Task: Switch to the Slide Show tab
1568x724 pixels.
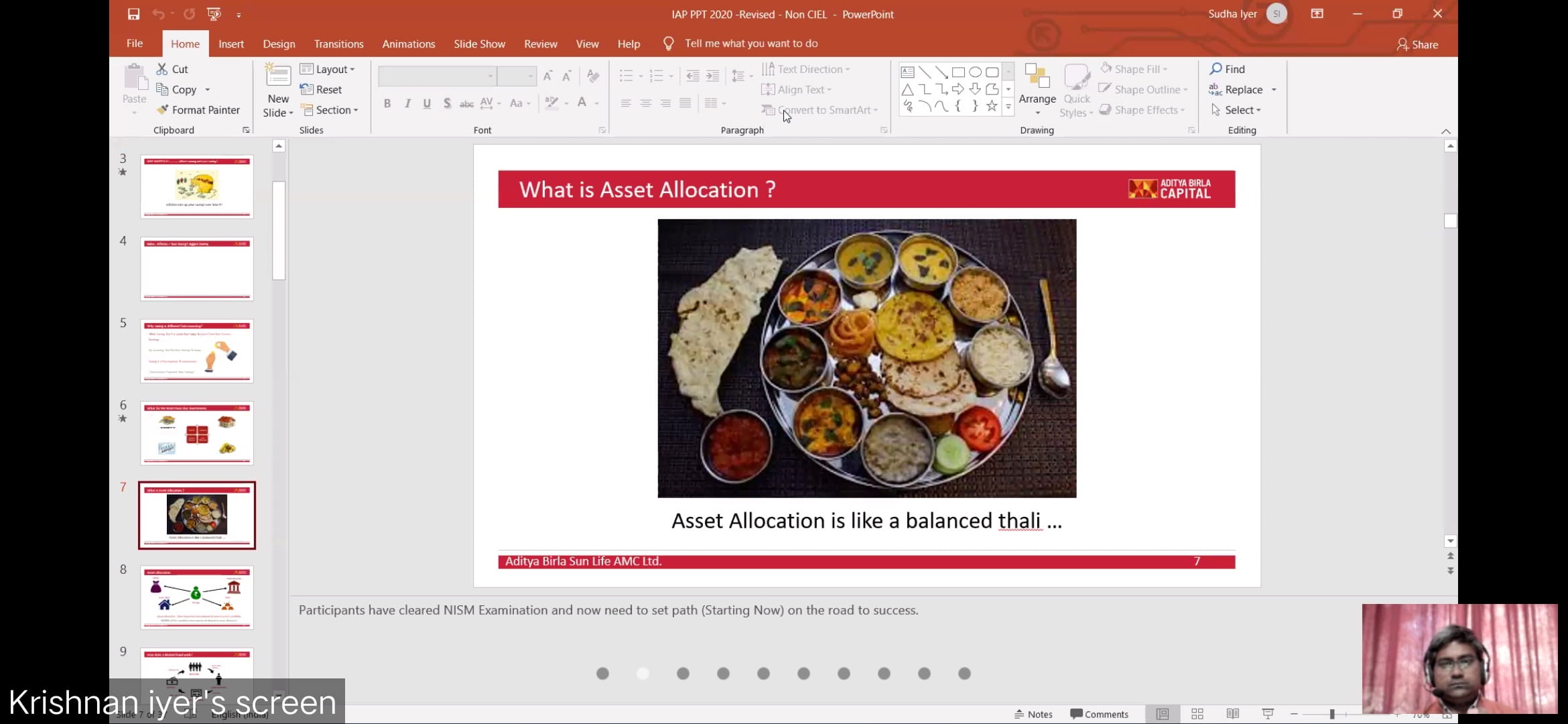Action: click(479, 44)
